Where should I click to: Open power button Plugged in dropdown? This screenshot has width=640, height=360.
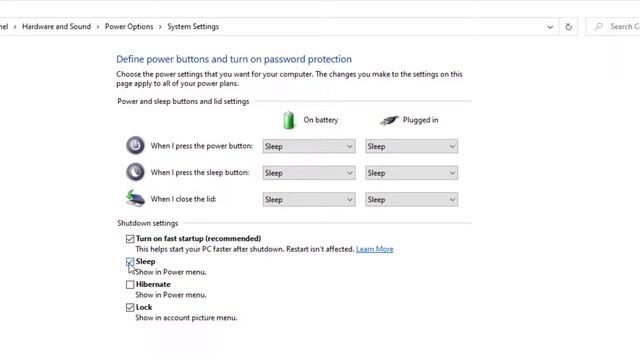click(x=411, y=147)
